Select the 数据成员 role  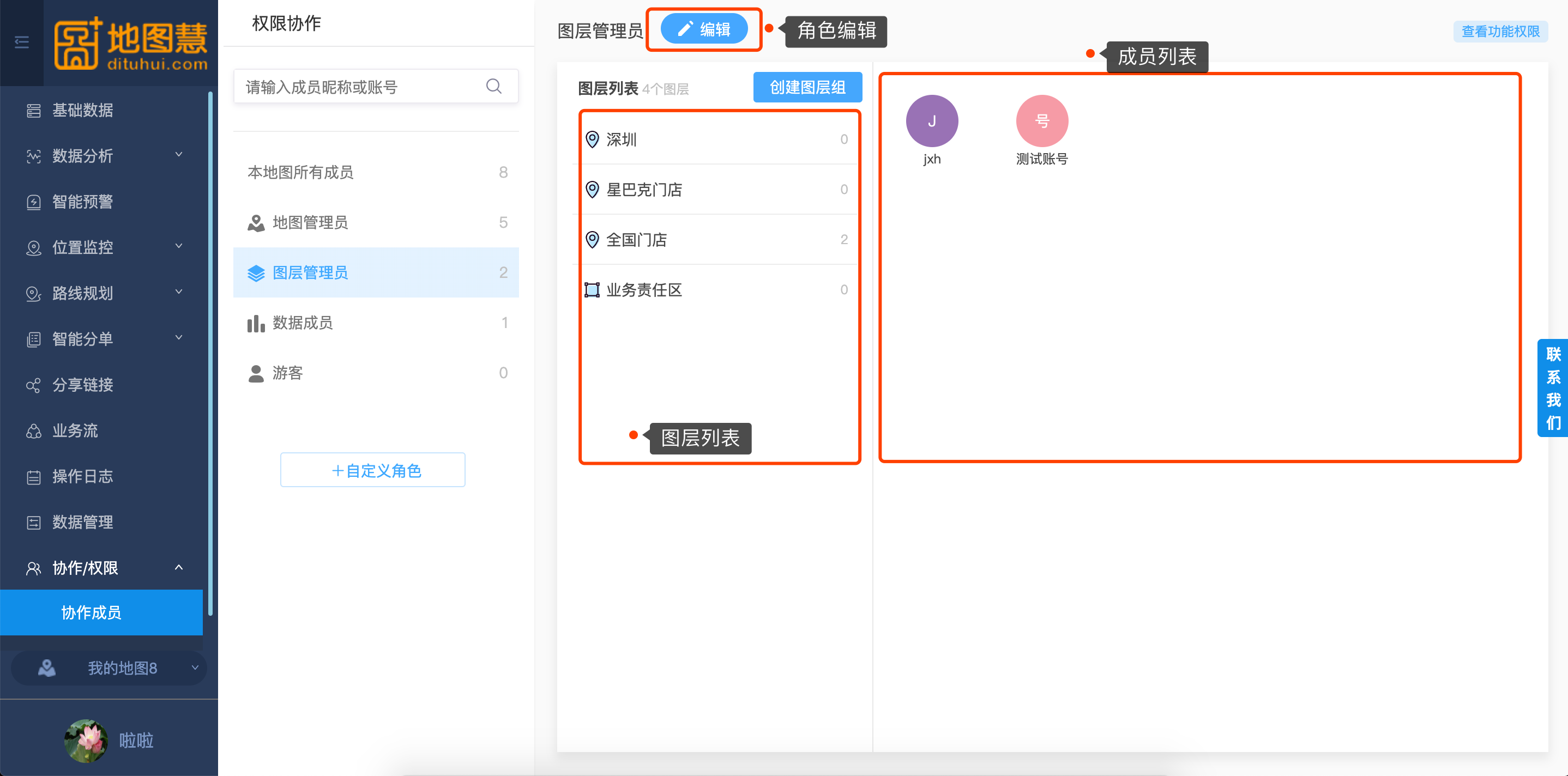click(376, 323)
